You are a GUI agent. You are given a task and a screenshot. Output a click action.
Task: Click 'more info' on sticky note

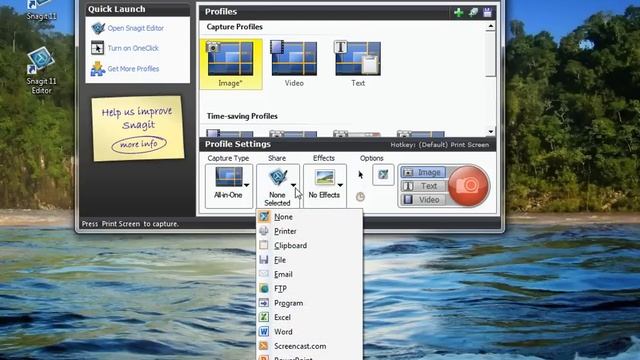(139, 144)
